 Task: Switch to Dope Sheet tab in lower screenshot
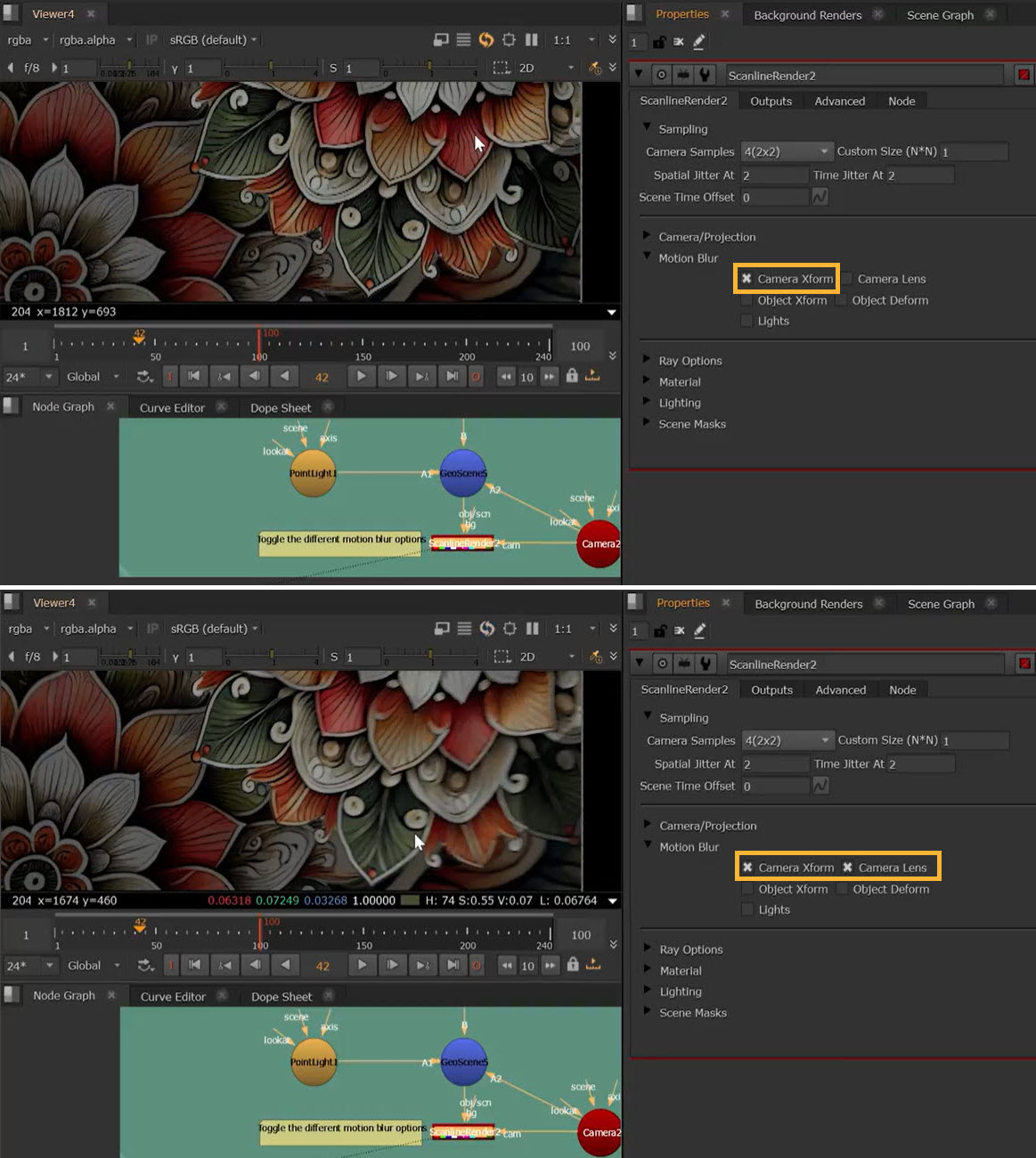point(281,997)
